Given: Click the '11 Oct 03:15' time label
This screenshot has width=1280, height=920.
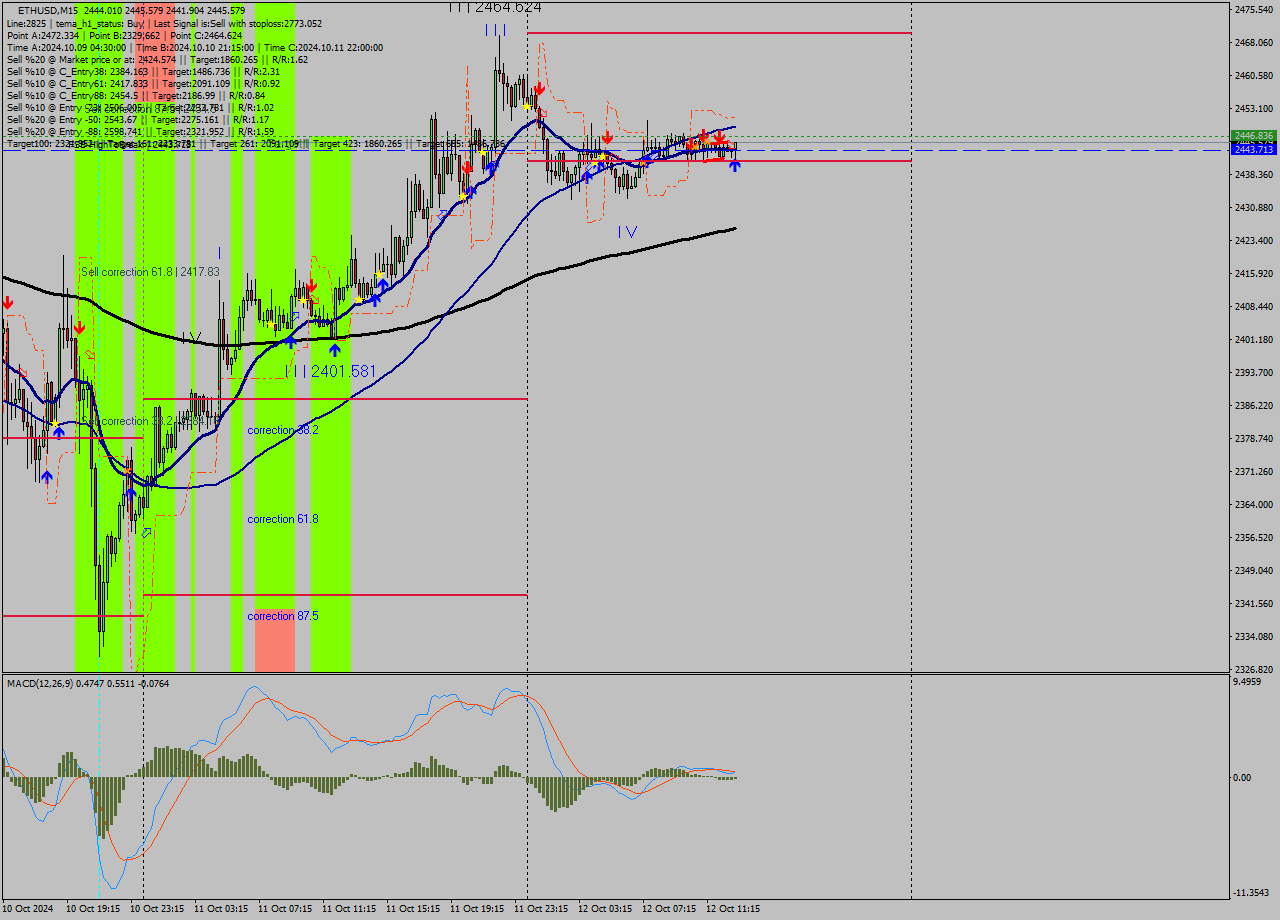Looking at the screenshot, I should (x=221, y=909).
